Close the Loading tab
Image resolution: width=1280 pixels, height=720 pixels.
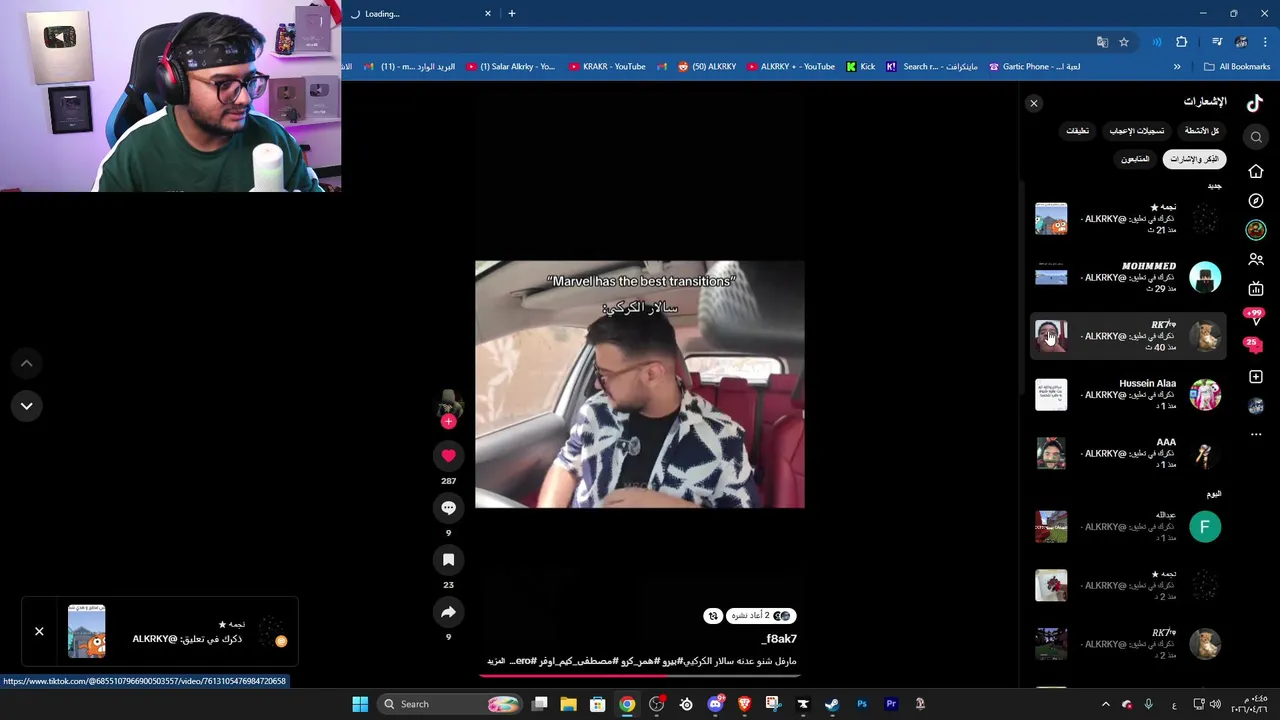pyautogui.click(x=488, y=13)
